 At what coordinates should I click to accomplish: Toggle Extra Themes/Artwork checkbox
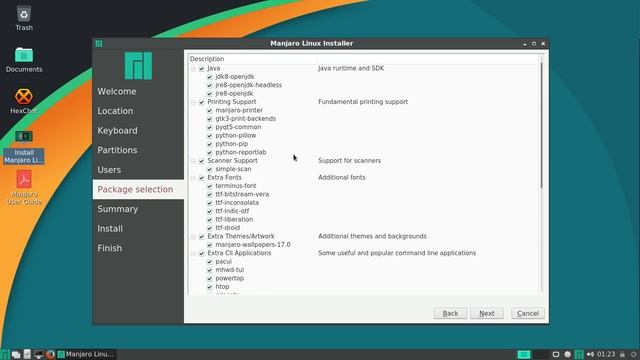pos(202,236)
